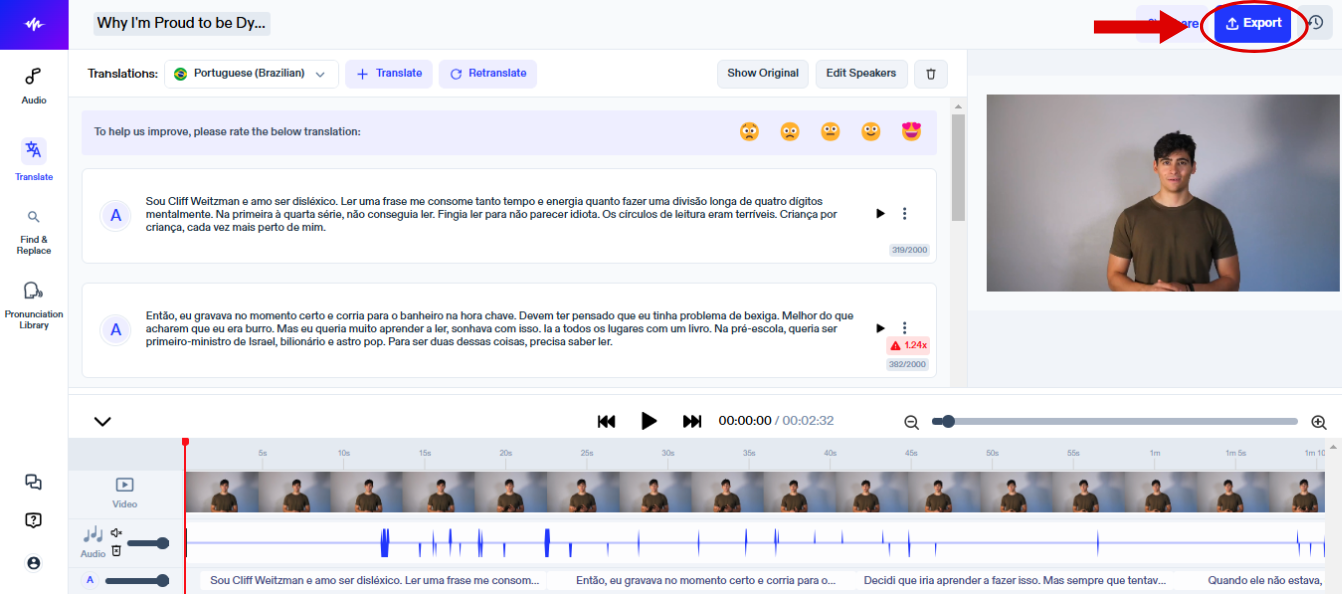Click the blue Export button

click(1252, 24)
